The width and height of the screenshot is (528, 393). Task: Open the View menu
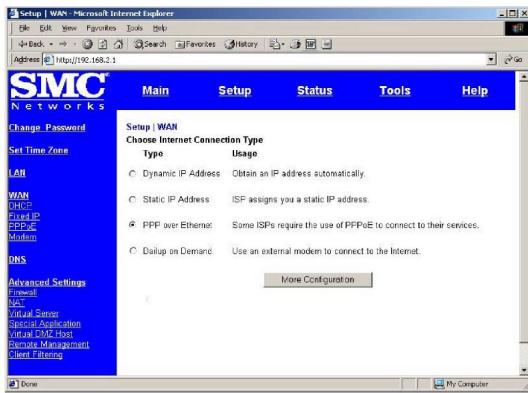click(x=69, y=28)
